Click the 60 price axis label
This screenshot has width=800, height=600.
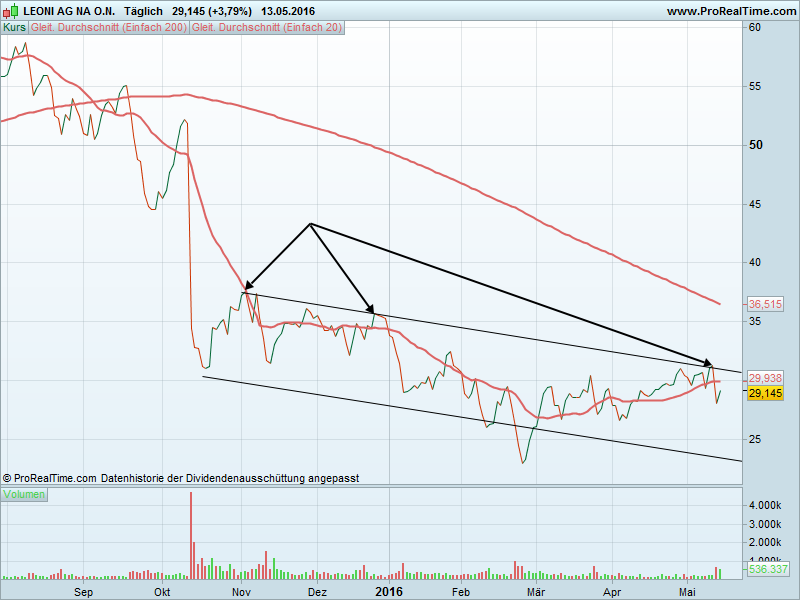pyautogui.click(x=755, y=27)
